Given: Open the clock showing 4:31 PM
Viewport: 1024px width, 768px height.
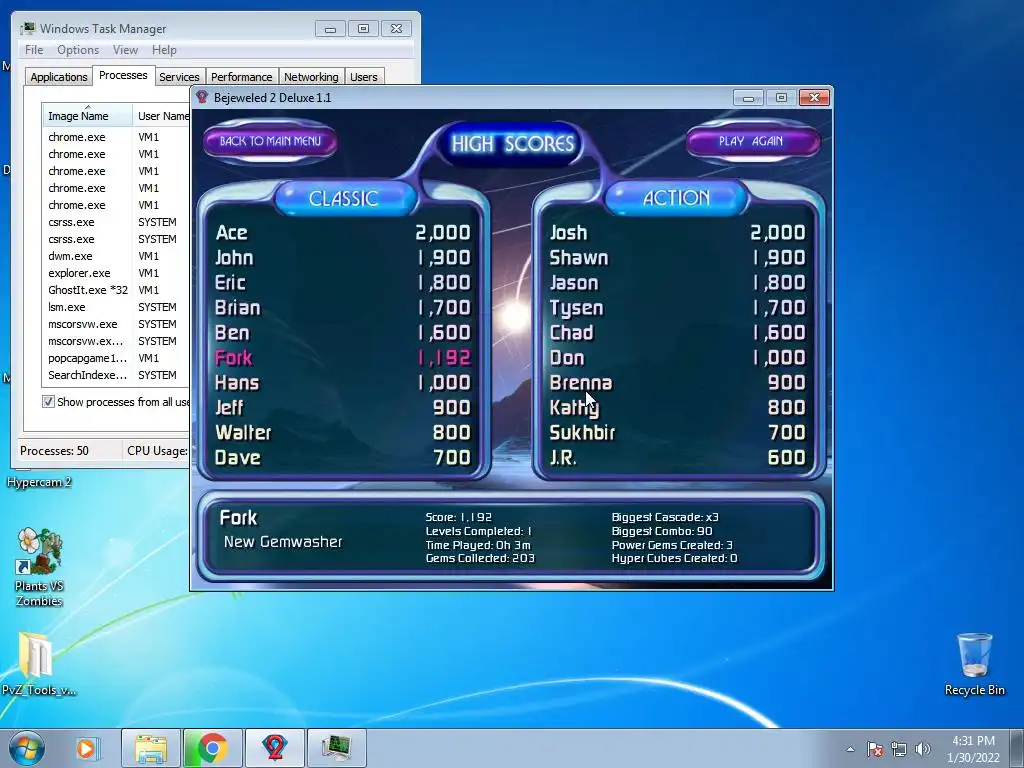Looking at the screenshot, I should (x=973, y=749).
